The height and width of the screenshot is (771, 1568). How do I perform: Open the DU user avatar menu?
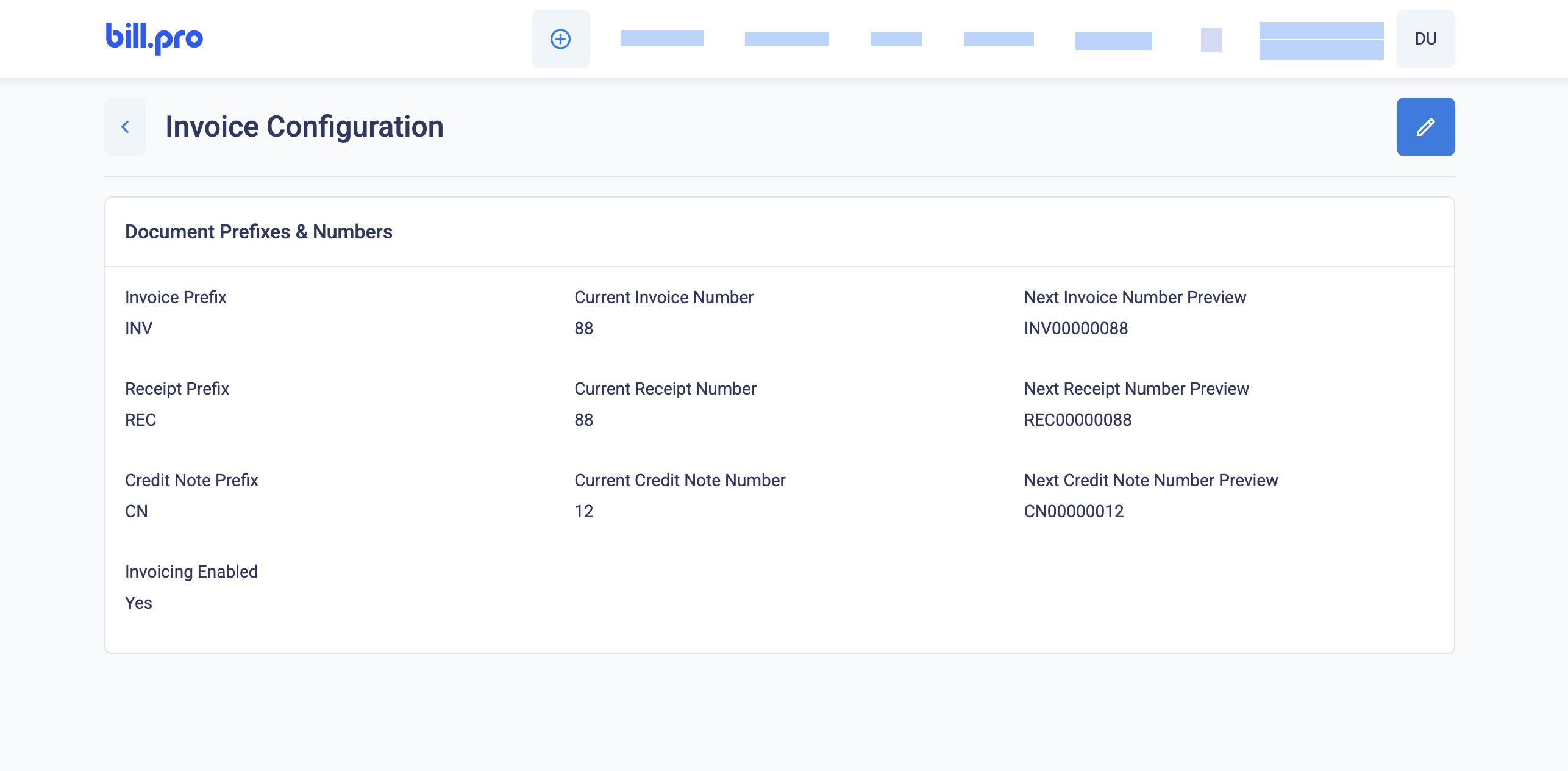pyautogui.click(x=1425, y=39)
